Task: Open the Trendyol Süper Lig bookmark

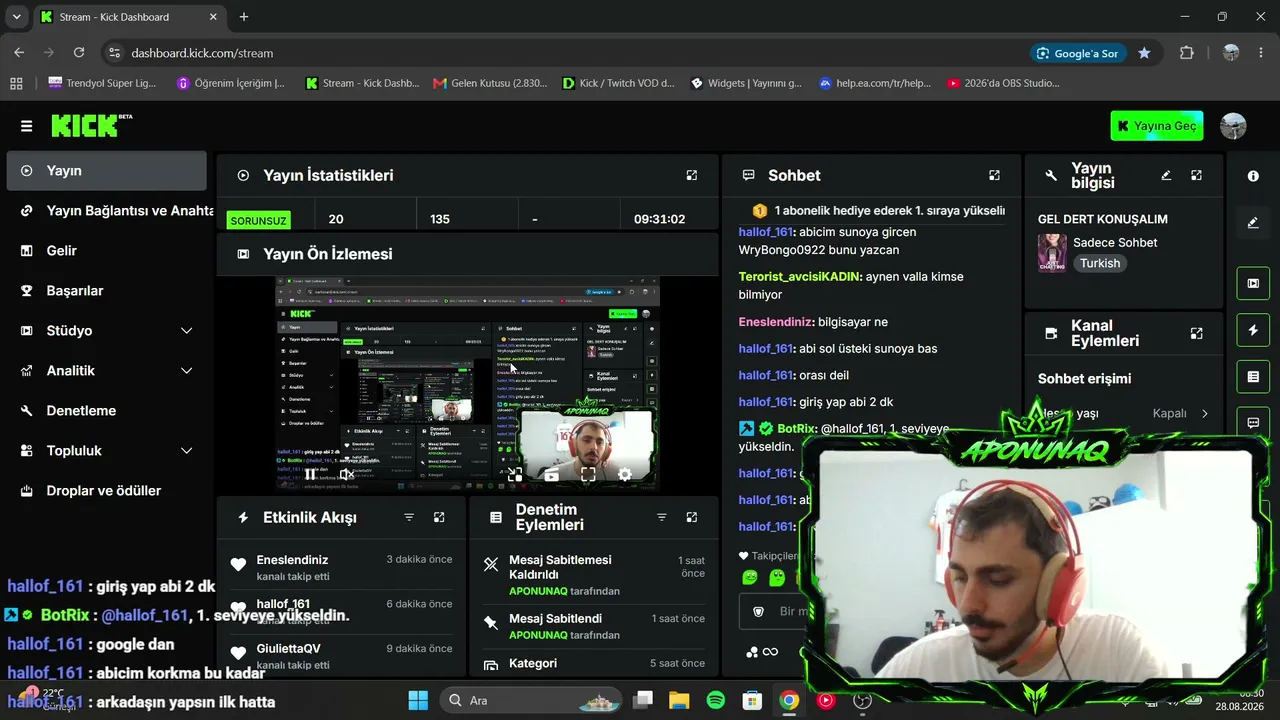Action: coord(102,83)
